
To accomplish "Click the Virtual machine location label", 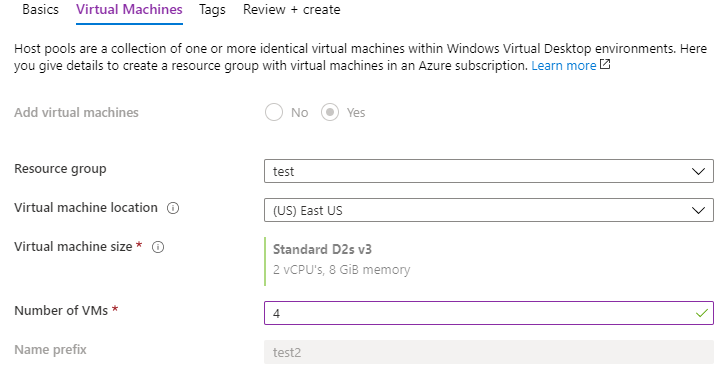I will [86, 208].
